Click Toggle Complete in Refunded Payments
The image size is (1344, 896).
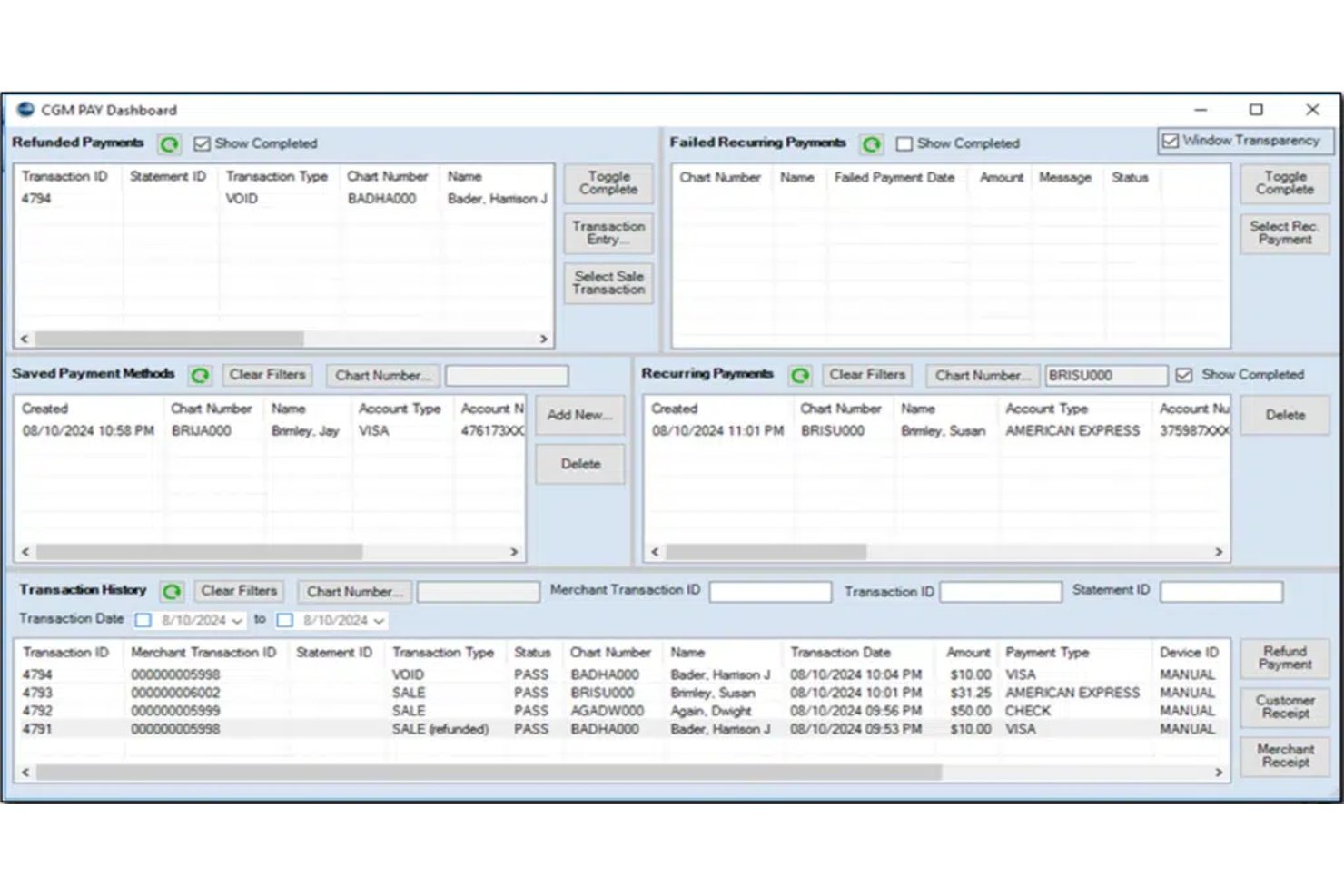click(608, 183)
